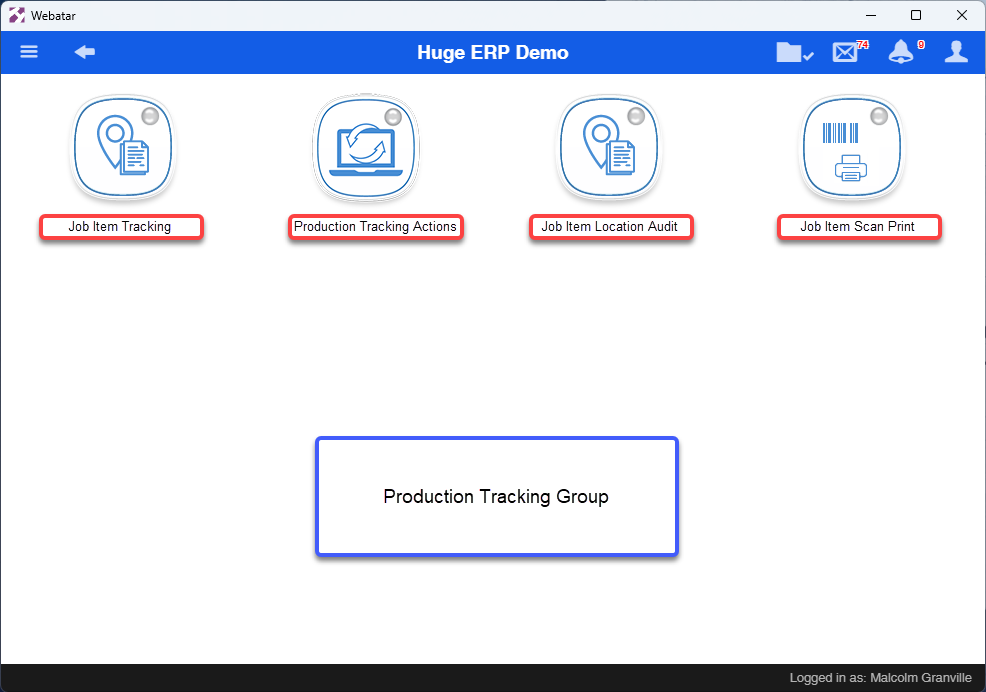Open the hamburger menu
Viewport: 986px width, 692px height.
point(29,52)
